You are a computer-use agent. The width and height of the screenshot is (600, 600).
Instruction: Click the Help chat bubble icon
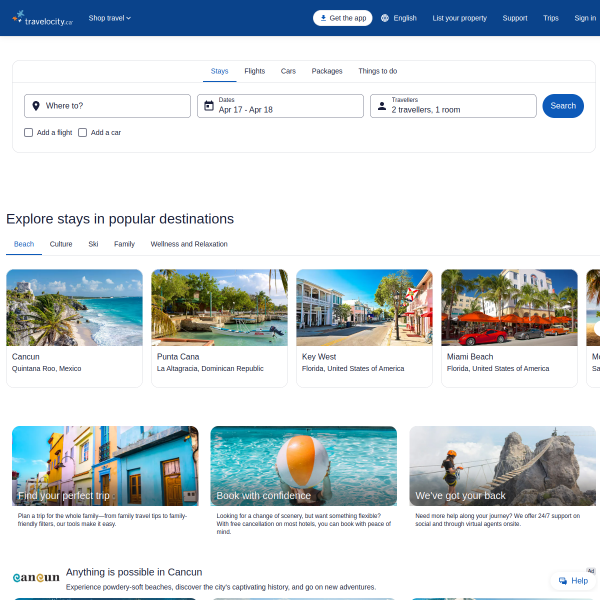coord(562,581)
